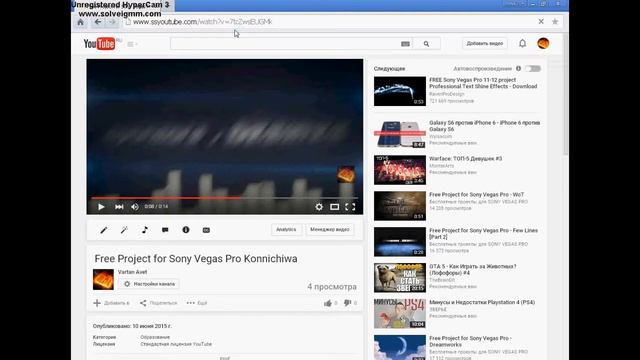Click channel watermark in video corner
This screenshot has width=640, height=360.
pos(346,174)
